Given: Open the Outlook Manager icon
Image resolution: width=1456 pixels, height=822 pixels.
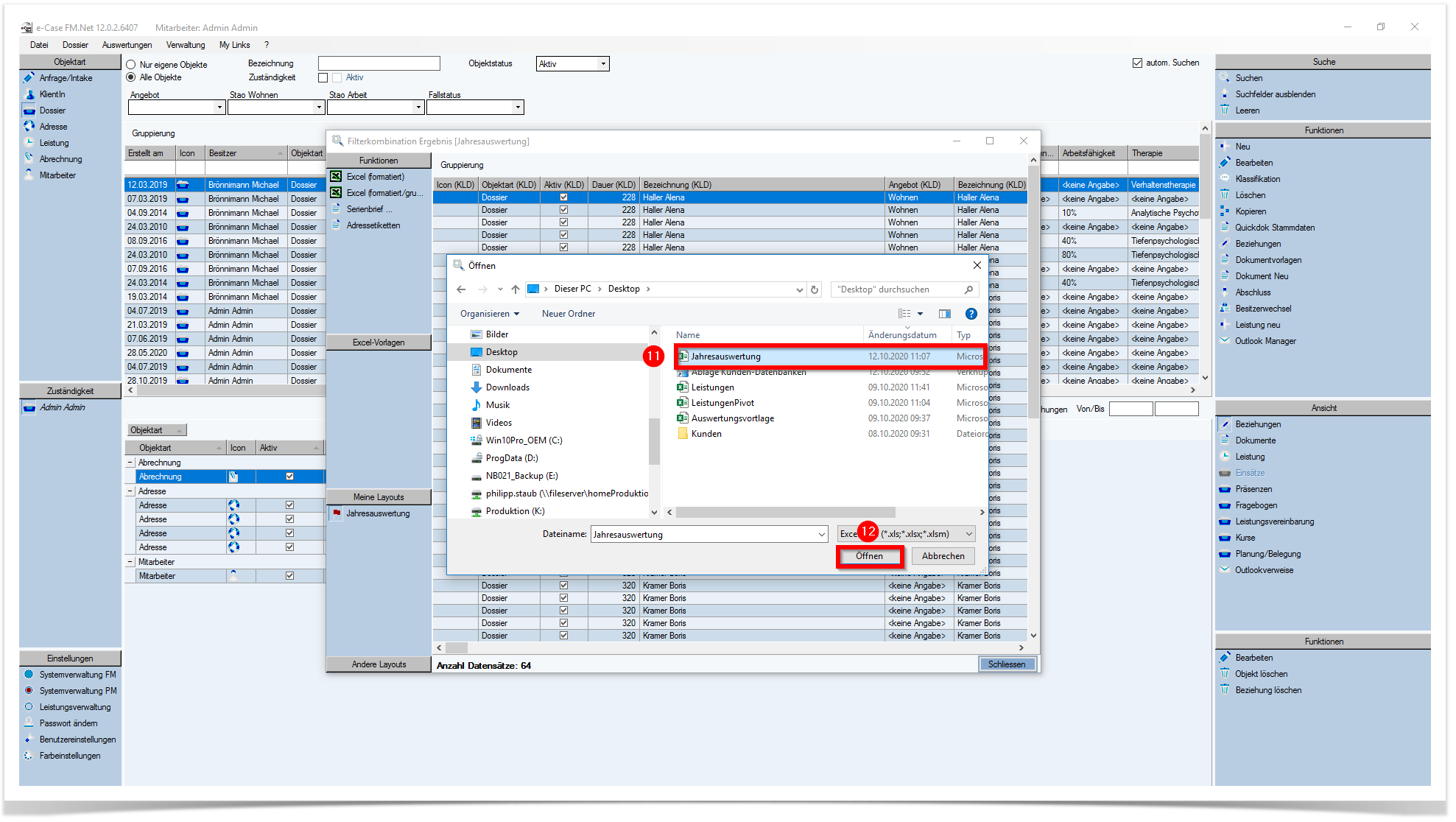Looking at the screenshot, I should pos(1225,340).
